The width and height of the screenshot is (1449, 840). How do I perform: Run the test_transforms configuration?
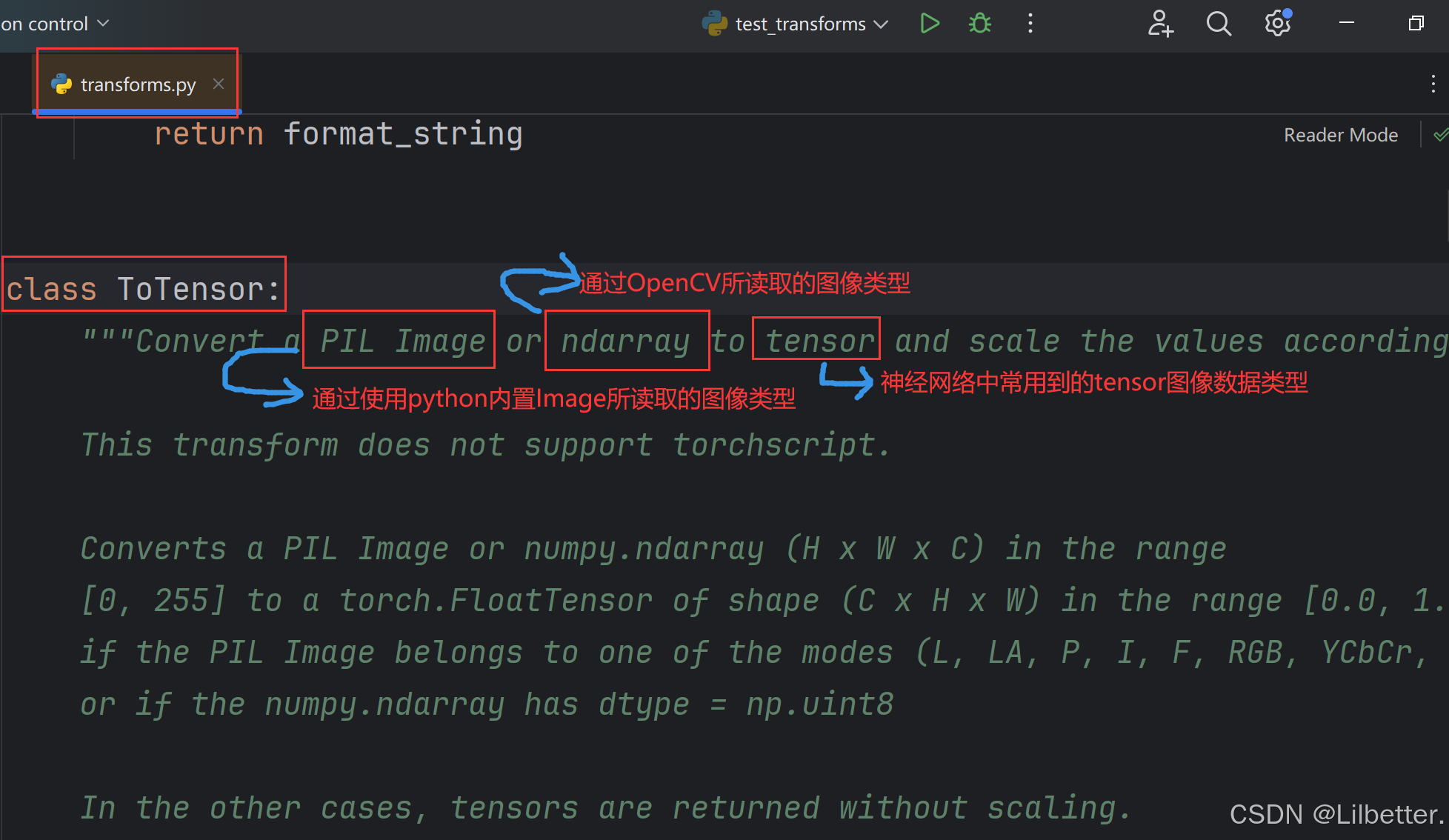[930, 24]
